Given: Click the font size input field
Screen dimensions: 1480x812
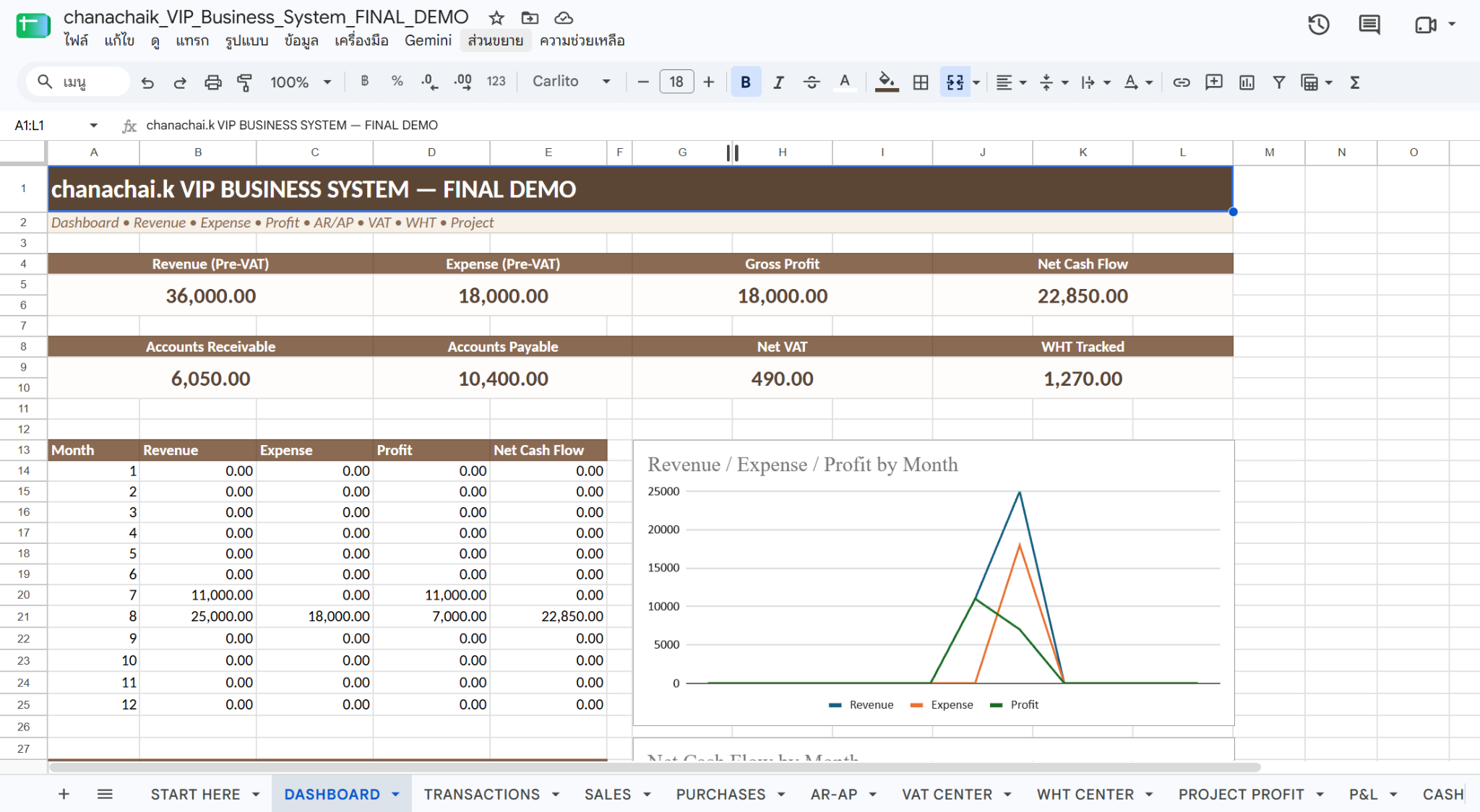Looking at the screenshot, I should (x=676, y=82).
